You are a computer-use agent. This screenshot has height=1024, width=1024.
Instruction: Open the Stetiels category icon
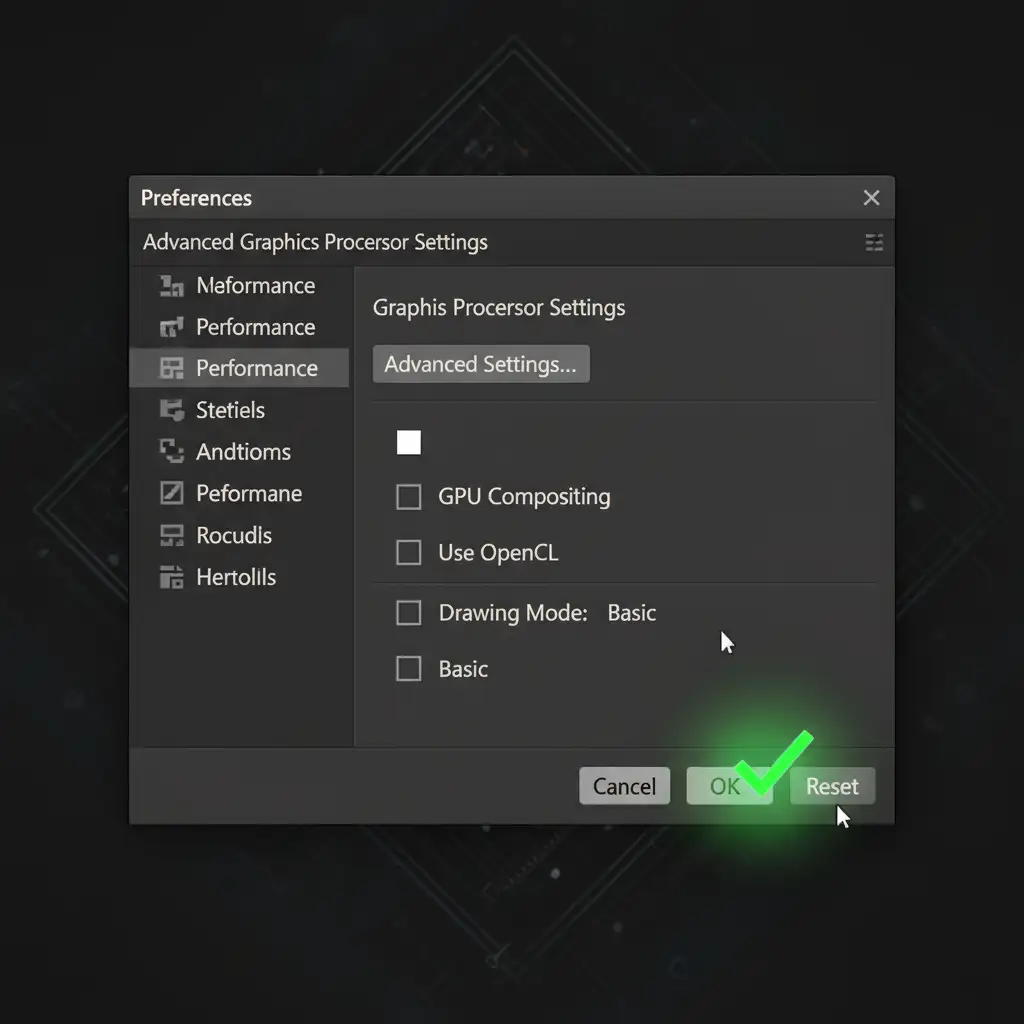click(x=172, y=410)
